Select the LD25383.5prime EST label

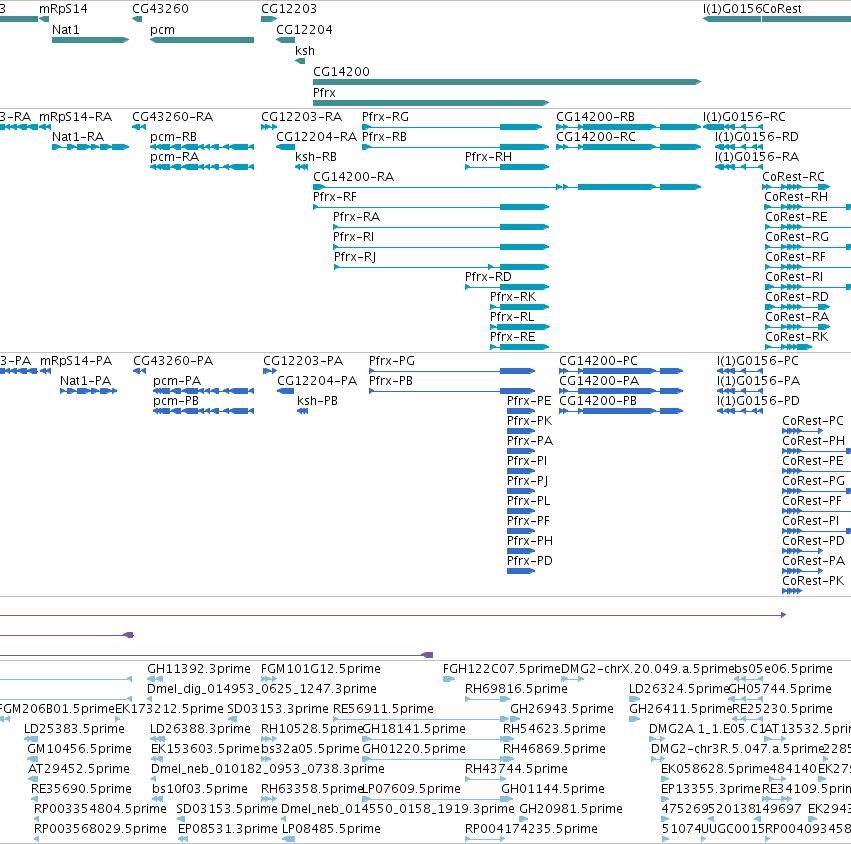pos(74,729)
